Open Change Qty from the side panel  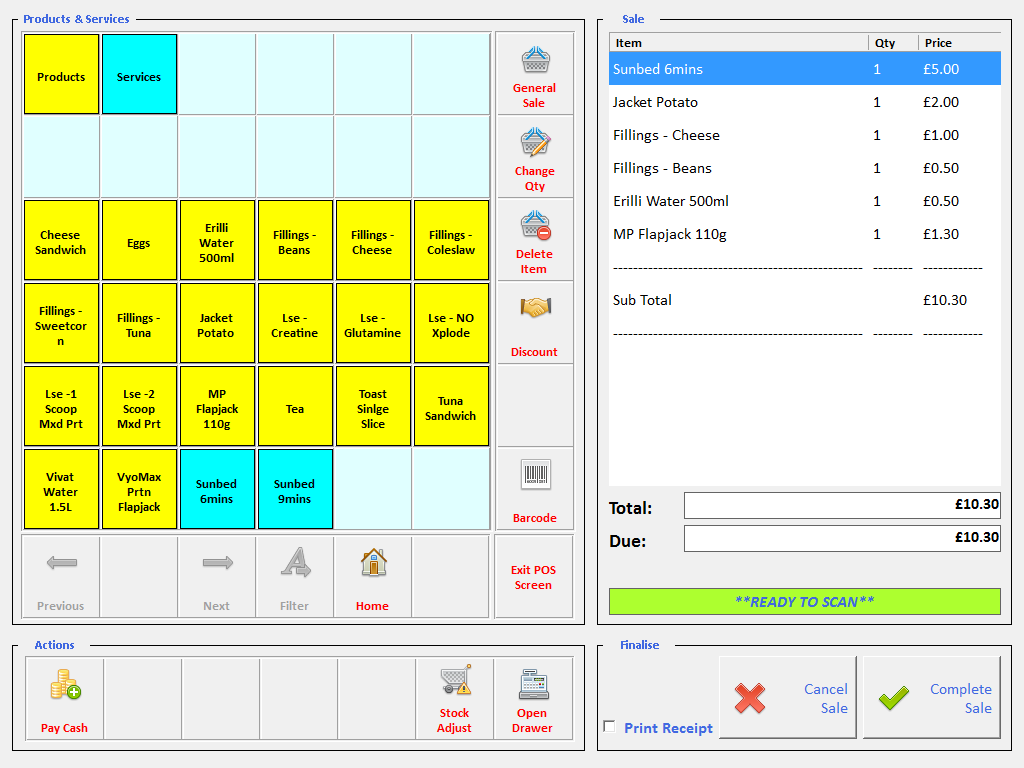[534, 144]
